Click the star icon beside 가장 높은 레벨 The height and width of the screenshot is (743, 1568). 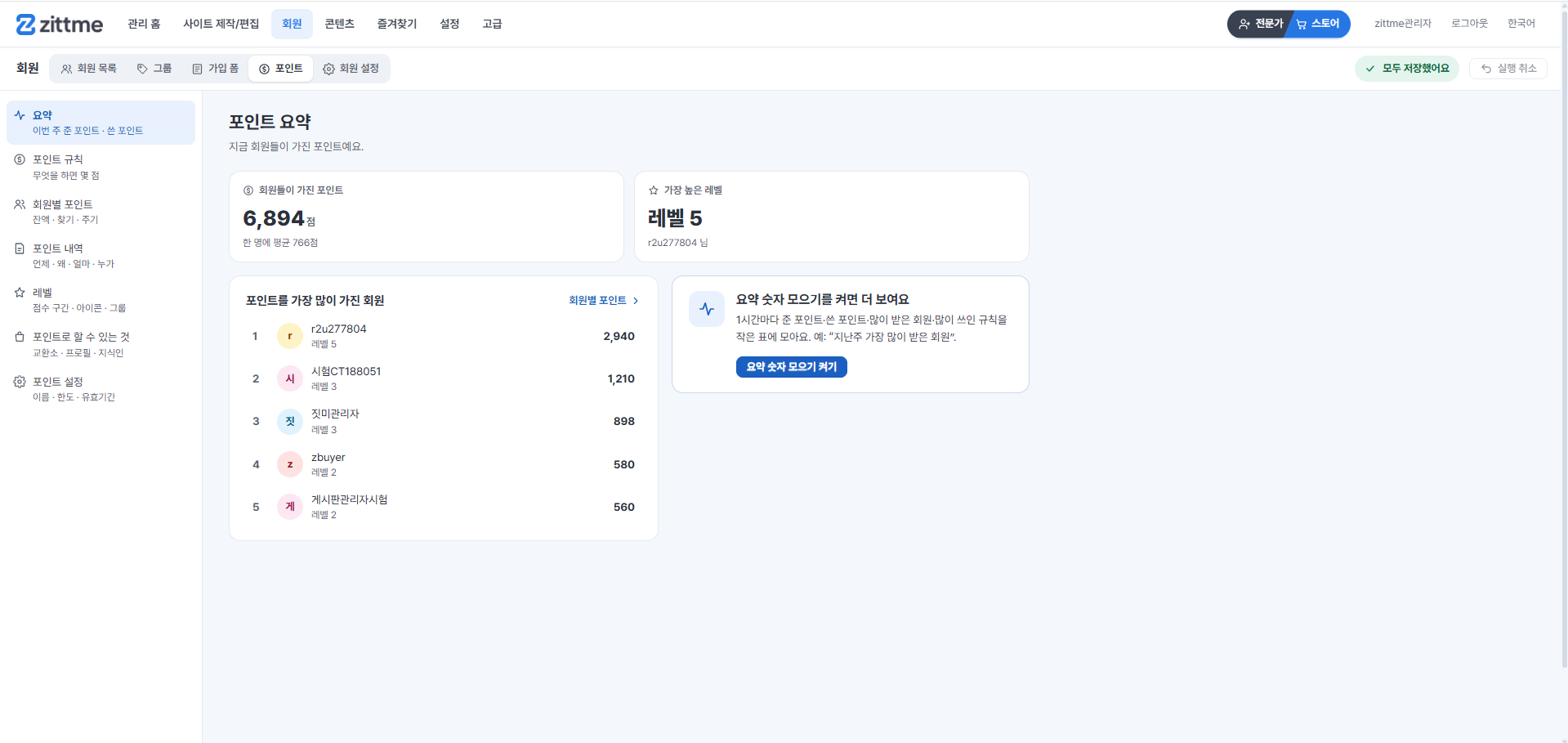coord(654,190)
